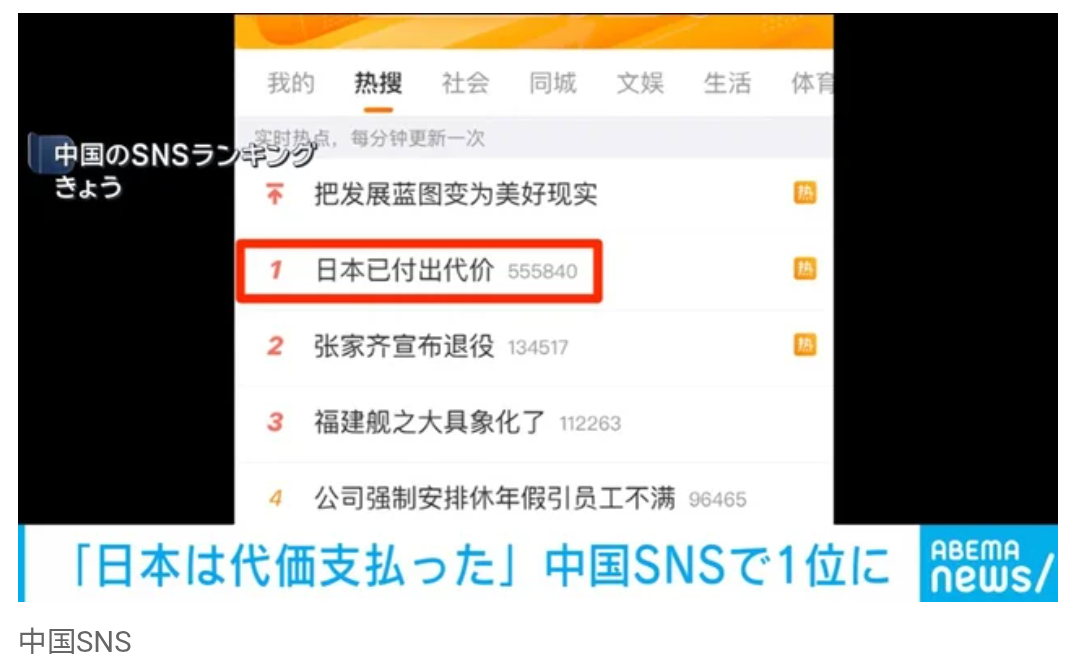Switch to the 社会 tab

[x=465, y=83]
